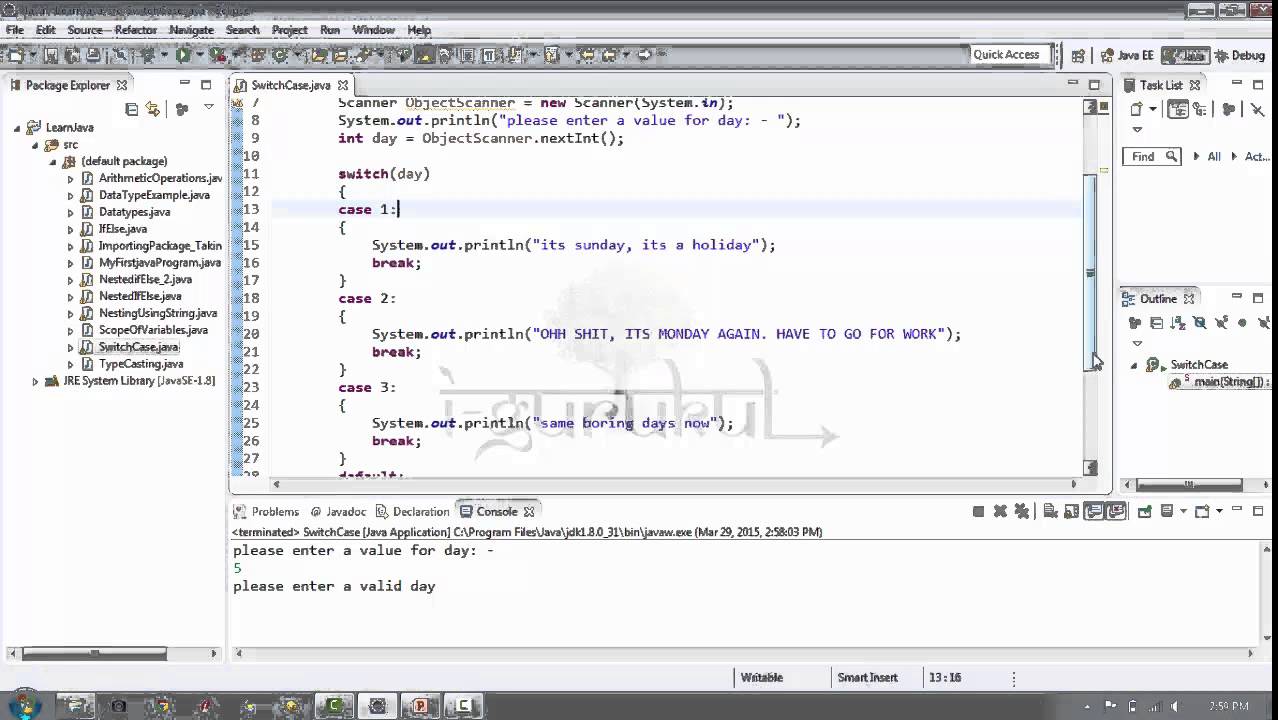Click the Print icon in the toolbar

pyautogui.click(x=93, y=55)
